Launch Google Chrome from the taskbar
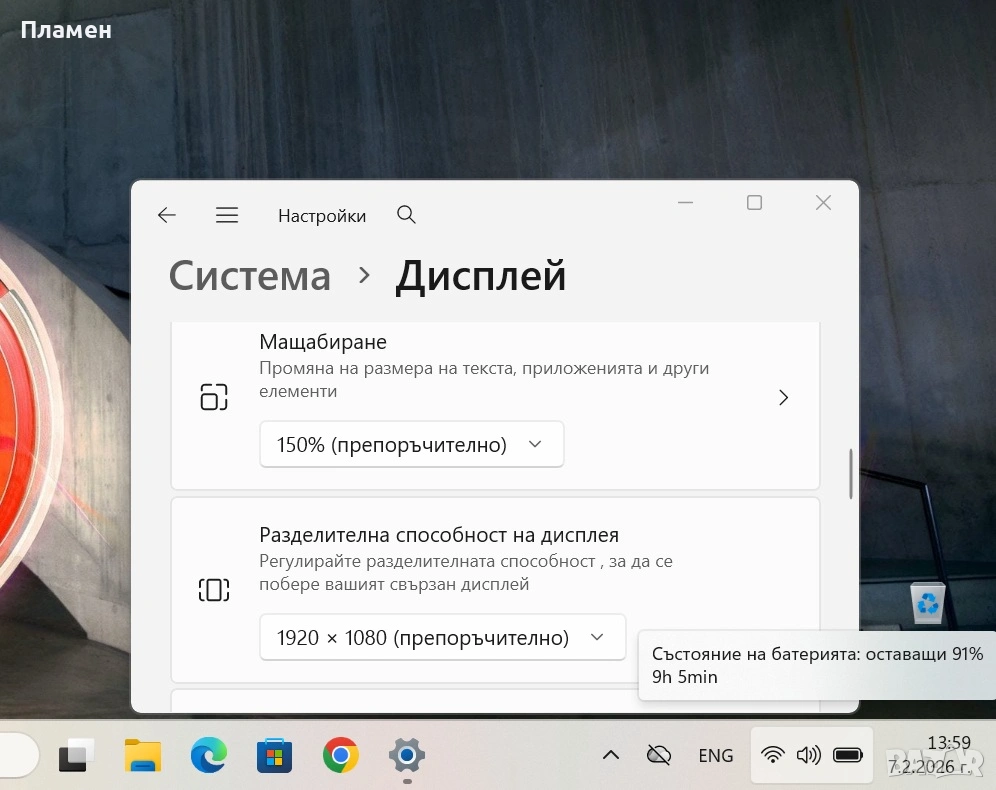The image size is (996, 790). pyautogui.click(x=341, y=755)
